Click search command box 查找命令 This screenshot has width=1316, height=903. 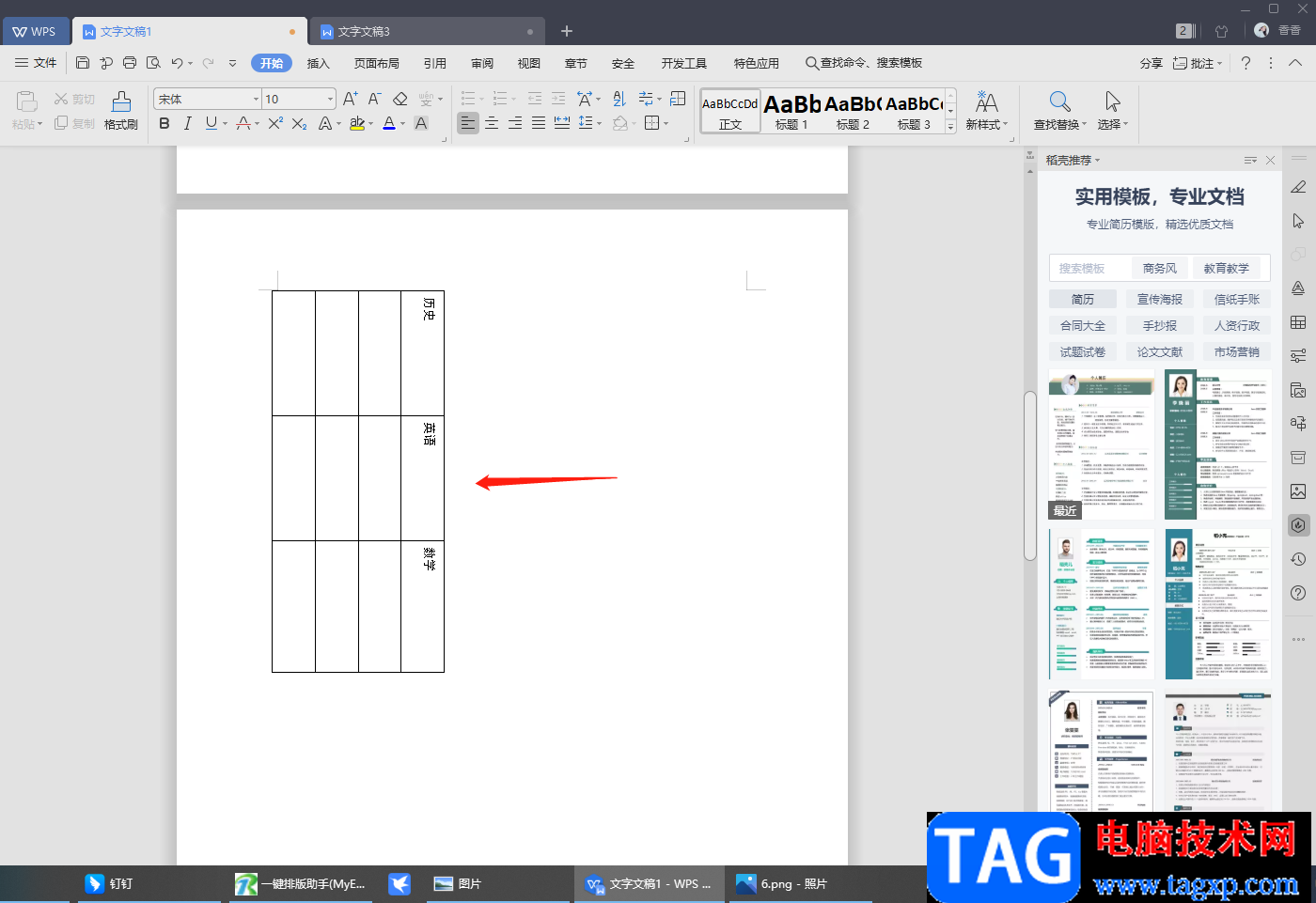pyautogui.click(x=864, y=63)
